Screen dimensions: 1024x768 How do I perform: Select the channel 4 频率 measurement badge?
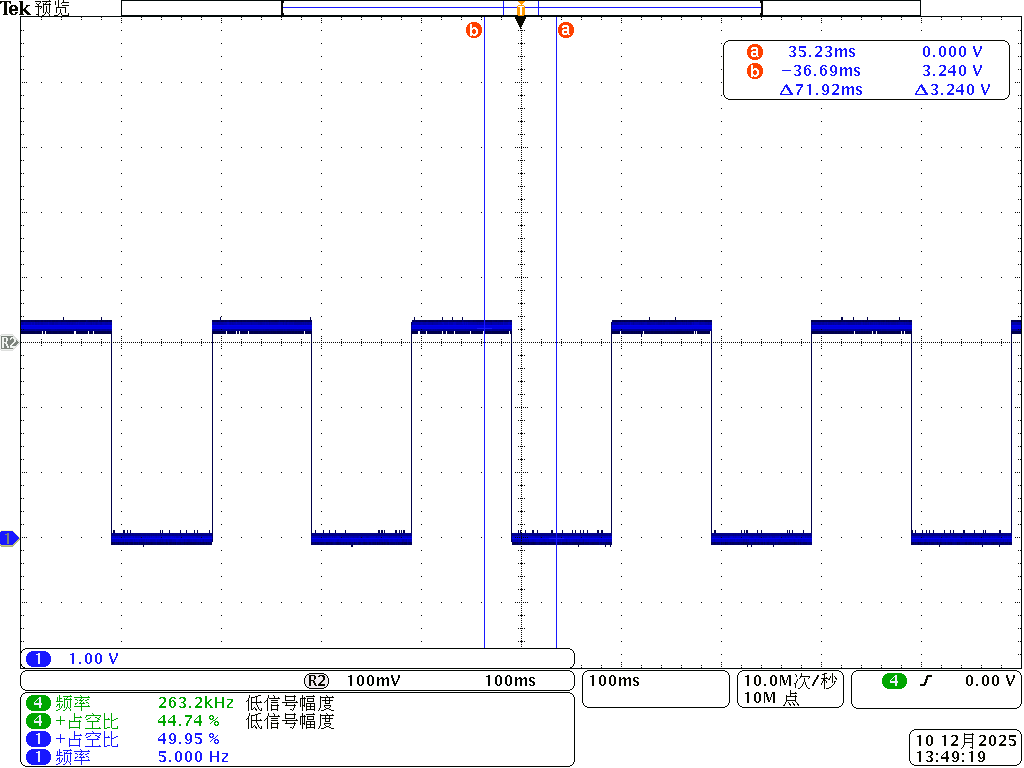click(x=39, y=703)
